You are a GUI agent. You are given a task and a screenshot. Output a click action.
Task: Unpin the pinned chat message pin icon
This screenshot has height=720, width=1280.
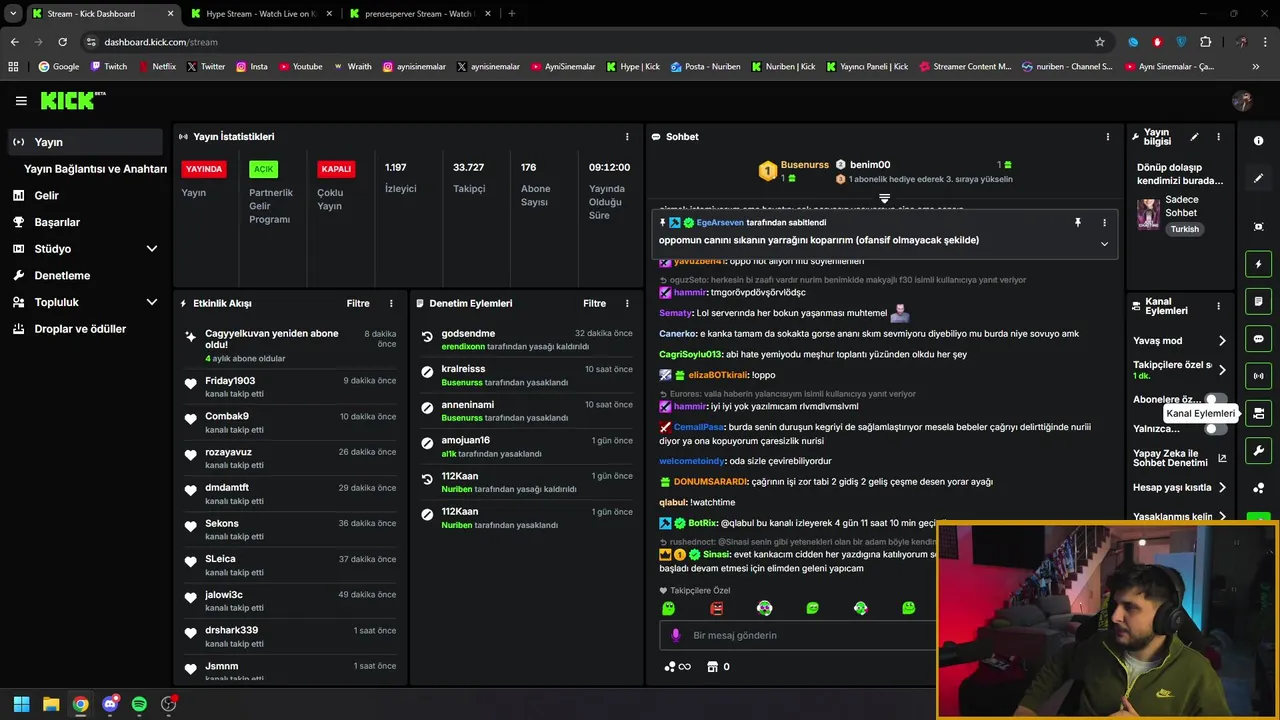(x=1078, y=223)
